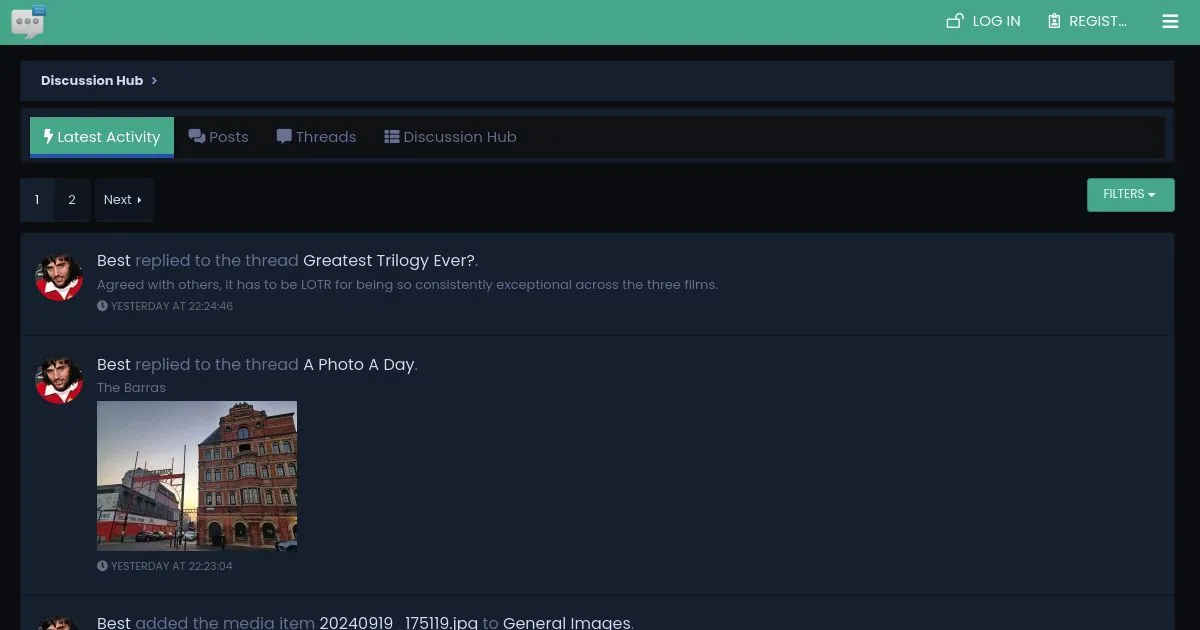
Task: Click page 1 in pagination
Action: (x=37, y=200)
